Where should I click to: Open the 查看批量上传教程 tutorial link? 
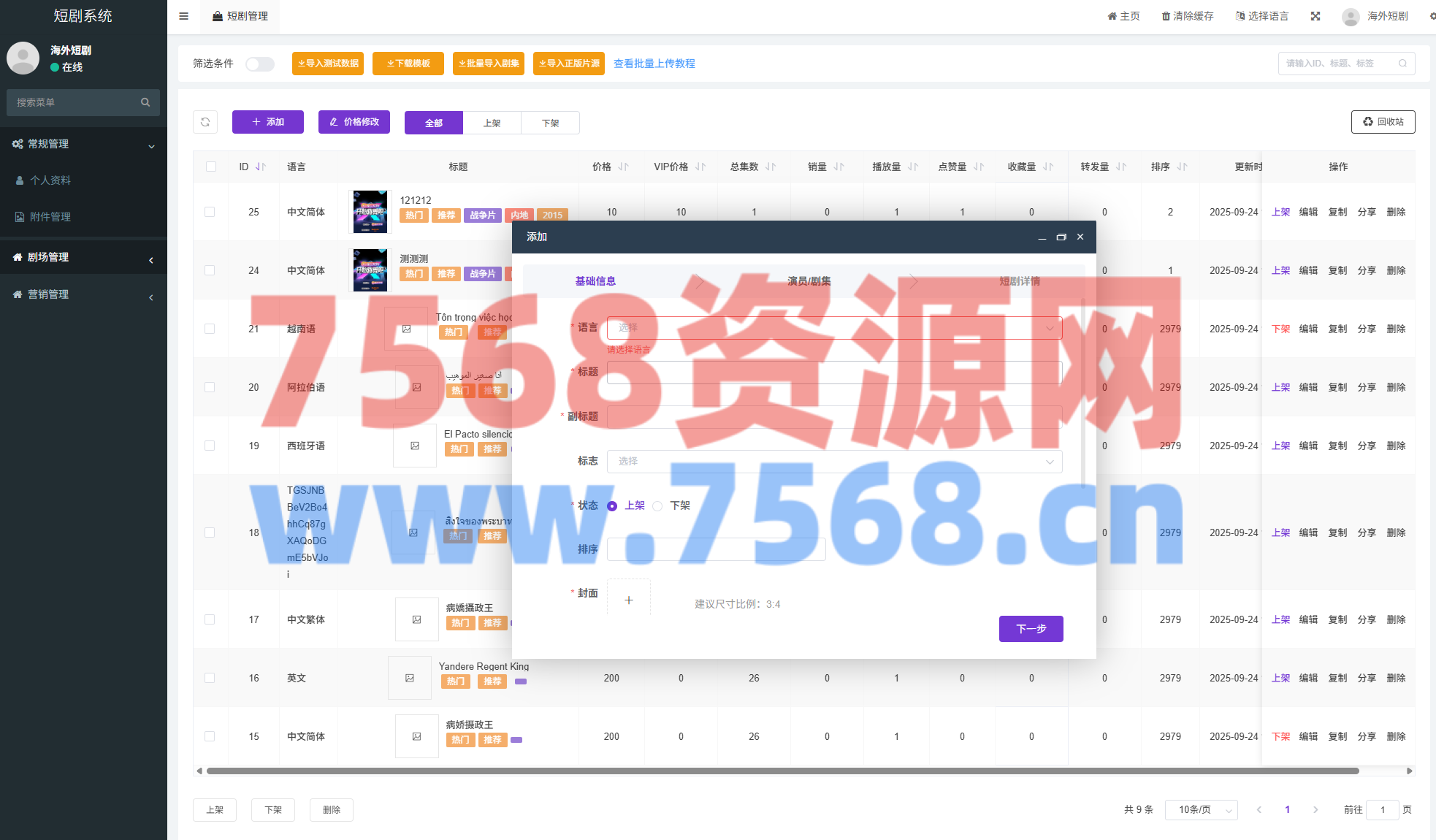(654, 64)
